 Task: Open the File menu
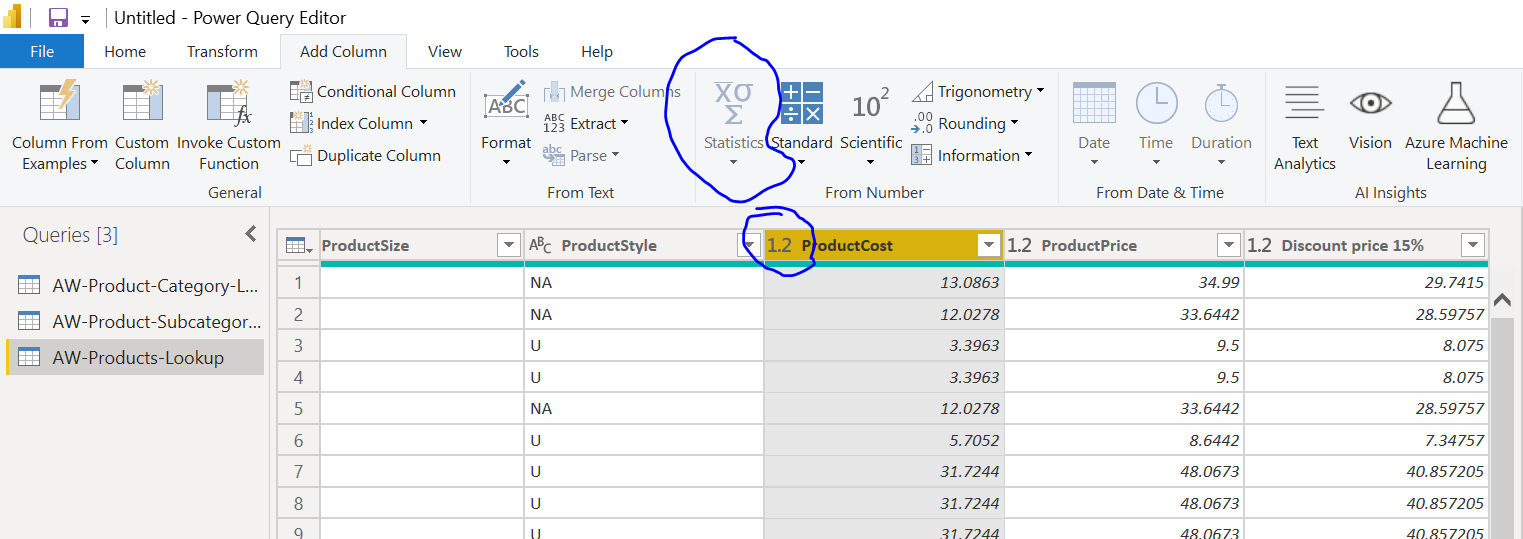pyautogui.click(x=42, y=51)
